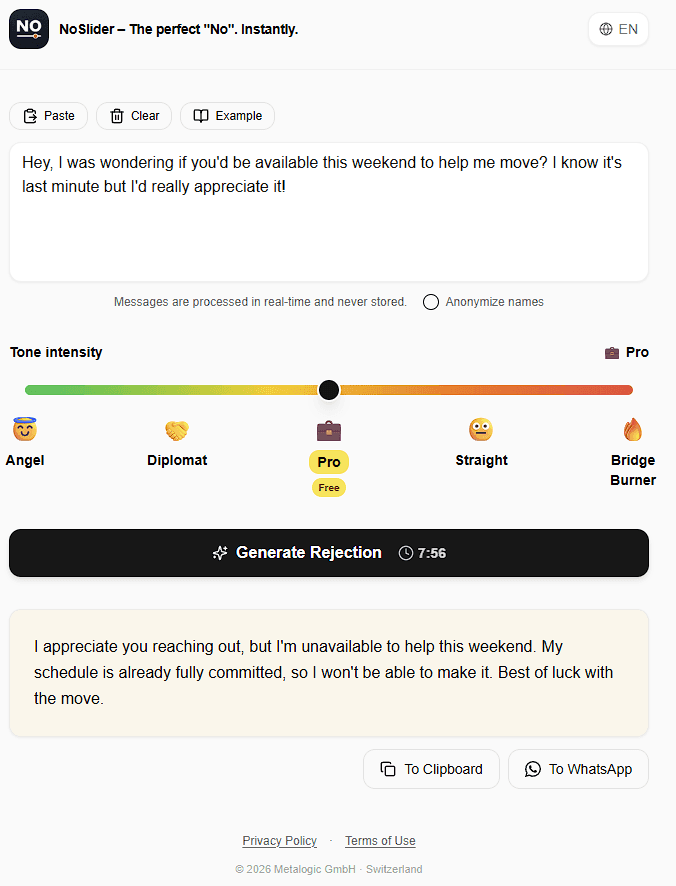Select the Angel tone emoji
This screenshot has height=886, width=676.
point(24,428)
